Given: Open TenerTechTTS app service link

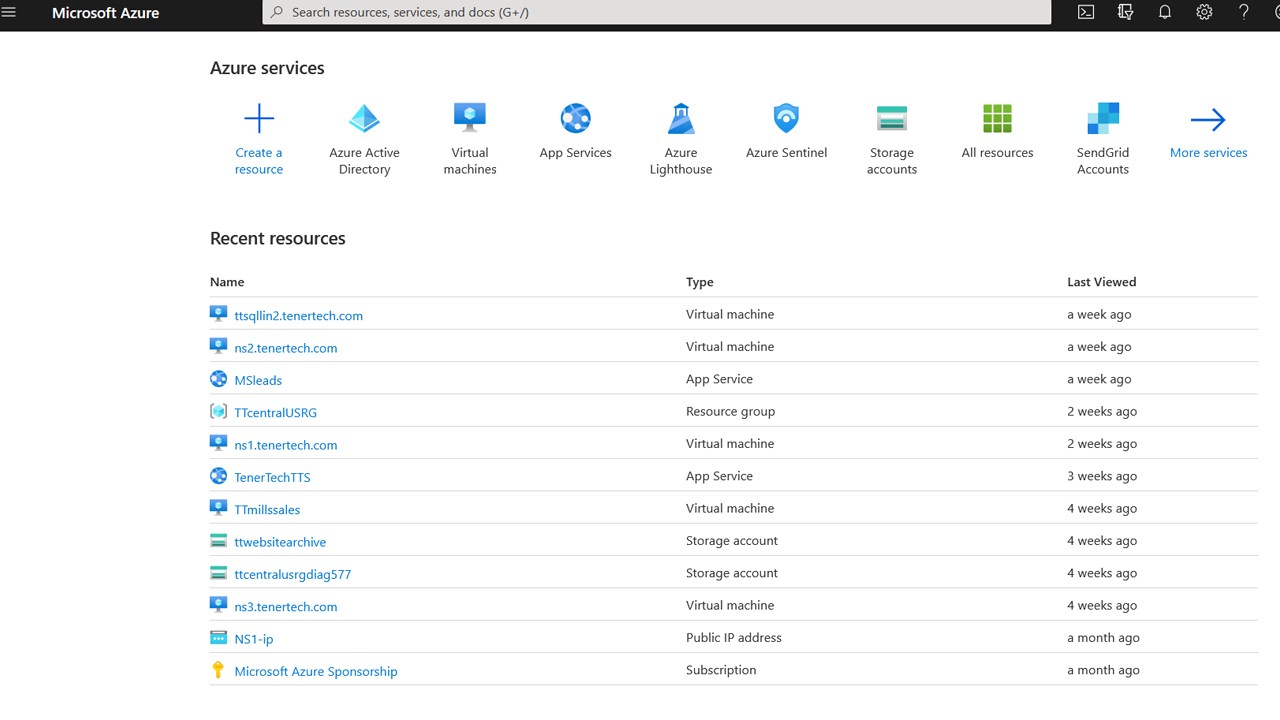Looking at the screenshot, I should (272, 477).
